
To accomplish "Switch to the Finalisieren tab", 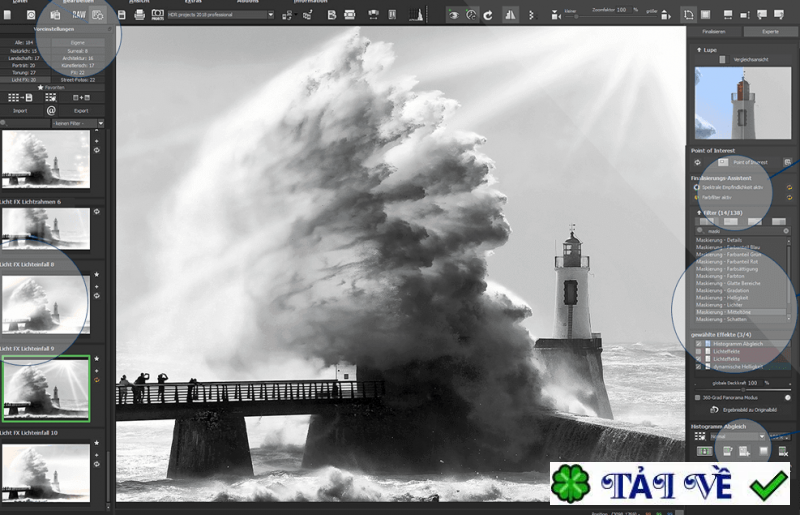I will (713, 32).
